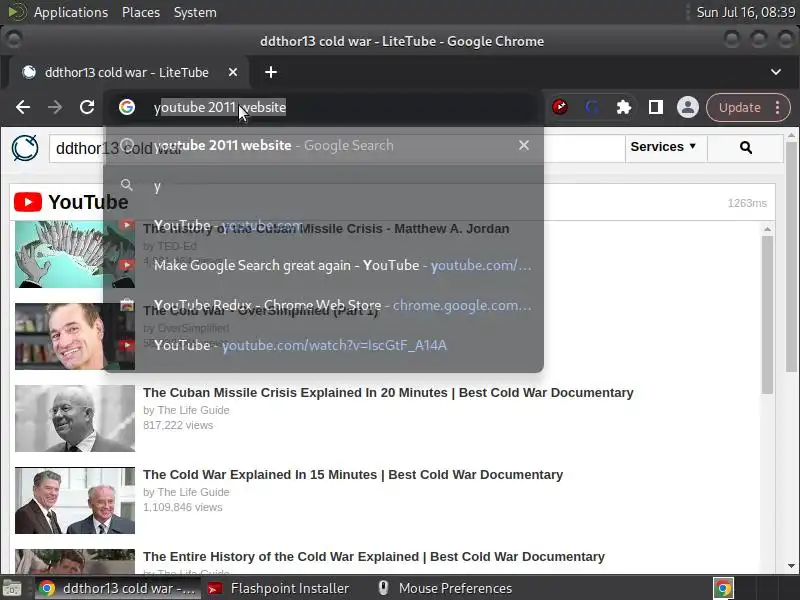
Task: Choose YouTube watch?v=lscGtF_A14A suggestion
Action: (323, 345)
